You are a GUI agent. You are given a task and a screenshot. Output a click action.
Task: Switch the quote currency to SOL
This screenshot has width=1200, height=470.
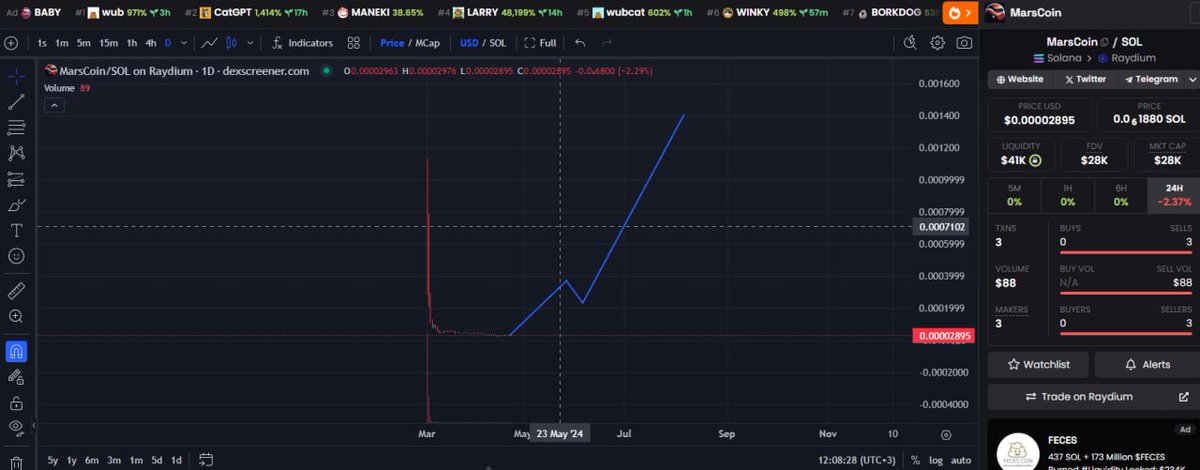pos(497,43)
